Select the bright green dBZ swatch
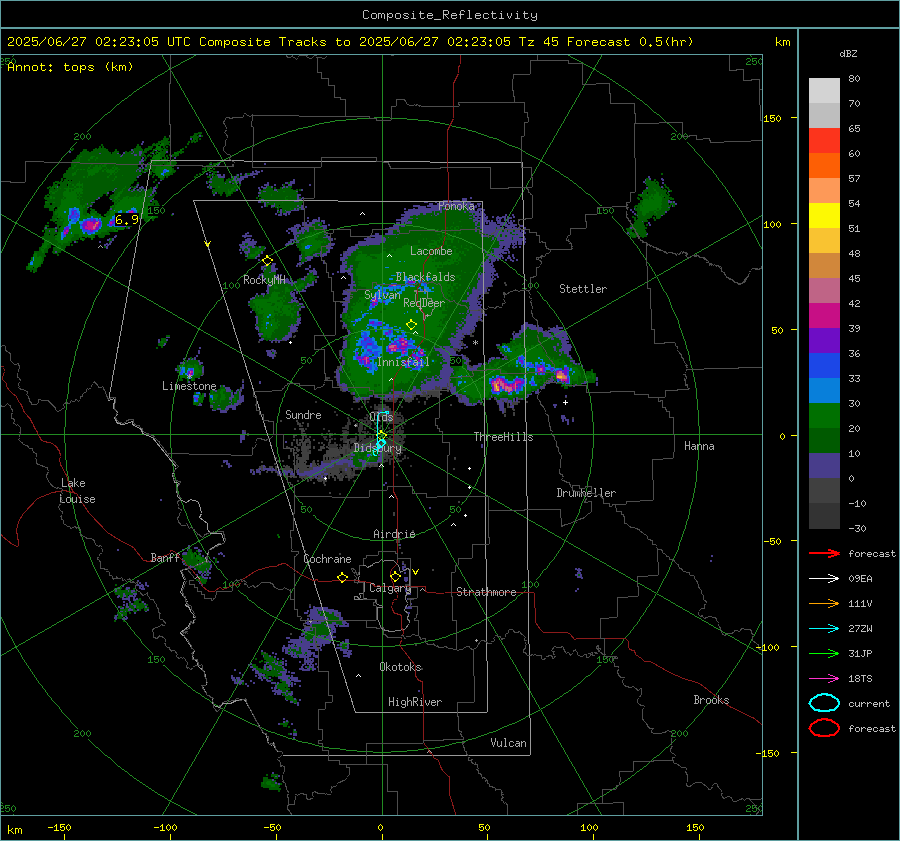Image resolution: width=900 pixels, height=841 pixels. tap(824, 416)
